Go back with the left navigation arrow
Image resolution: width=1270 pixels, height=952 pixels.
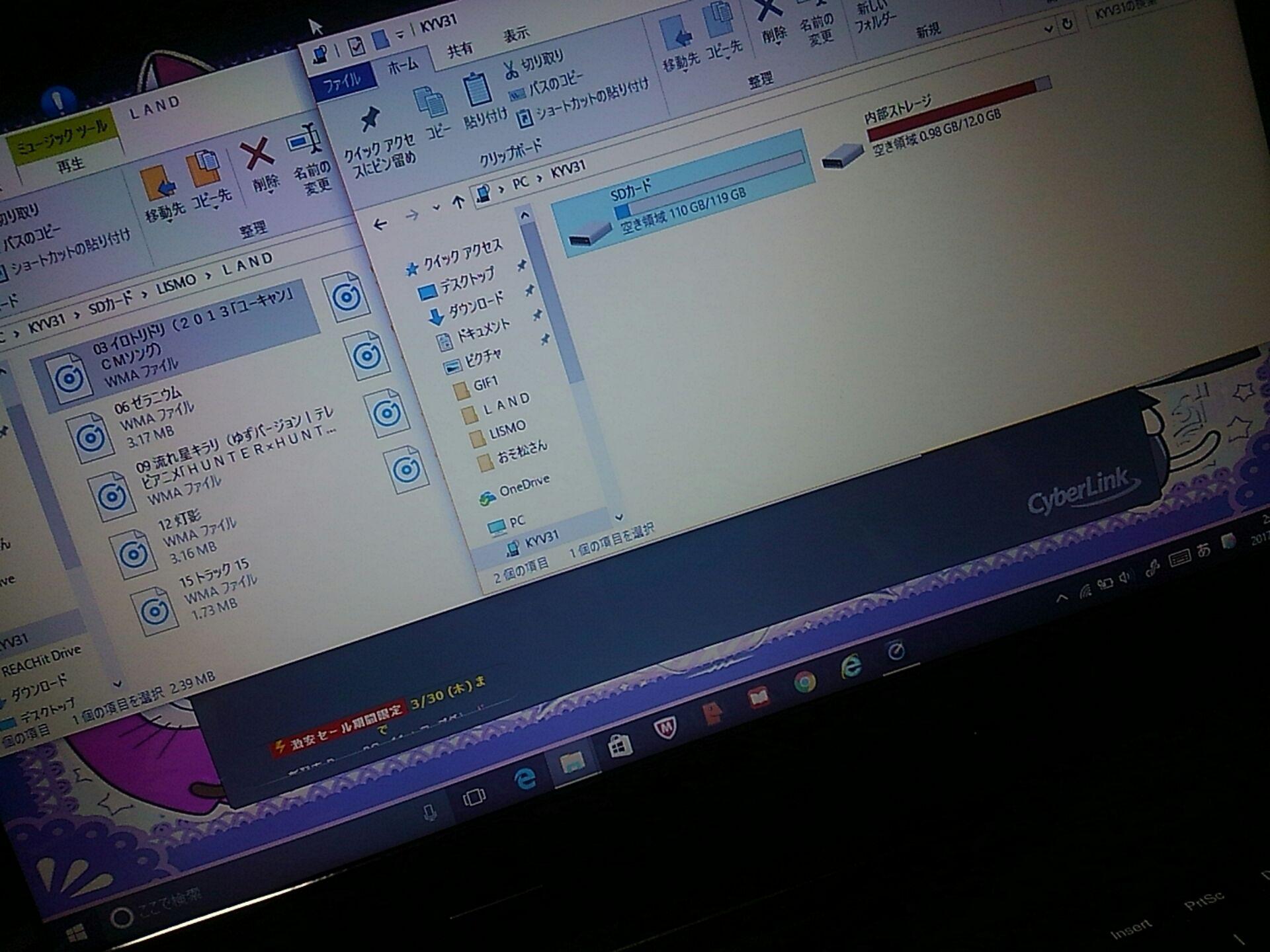(x=380, y=225)
